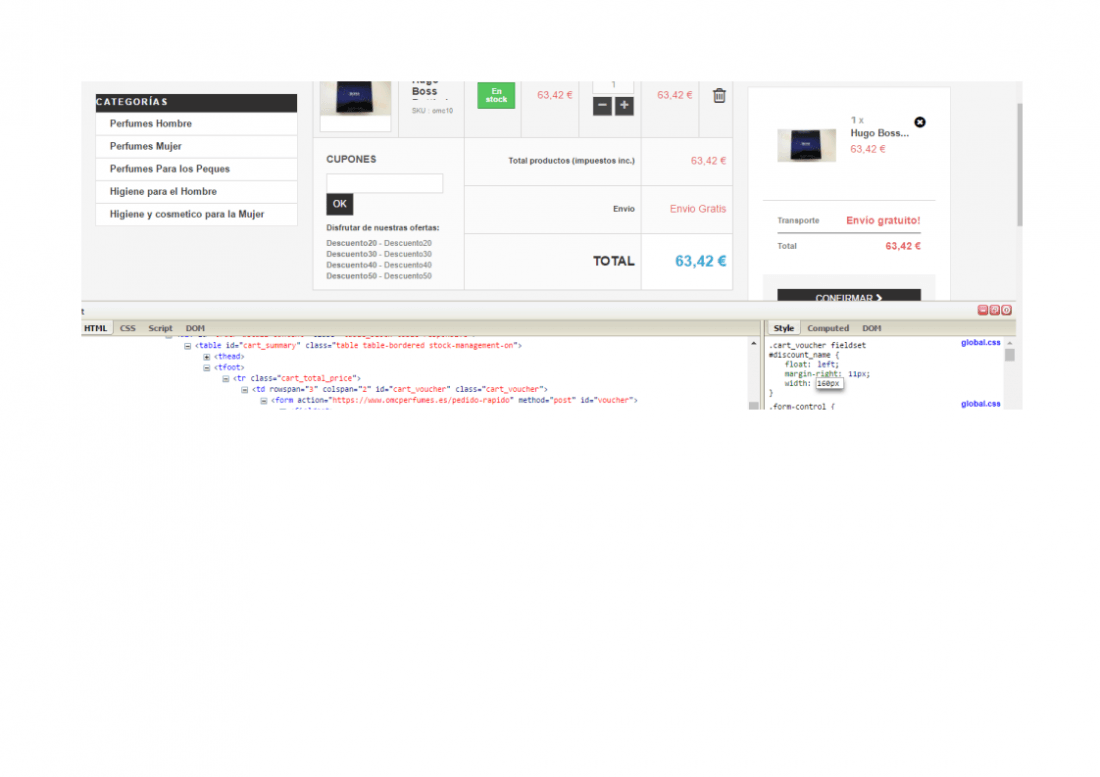Click the coupon code input field
The width and height of the screenshot is (1100, 777).
(384, 183)
